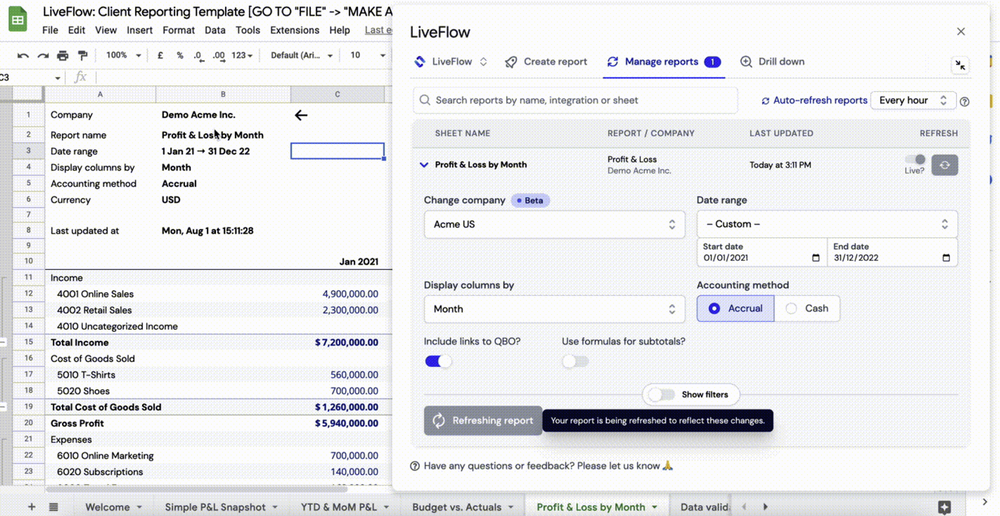Toggle Include links to QBO switch
Viewport: 1000px width, 516px height.
[438, 362]
